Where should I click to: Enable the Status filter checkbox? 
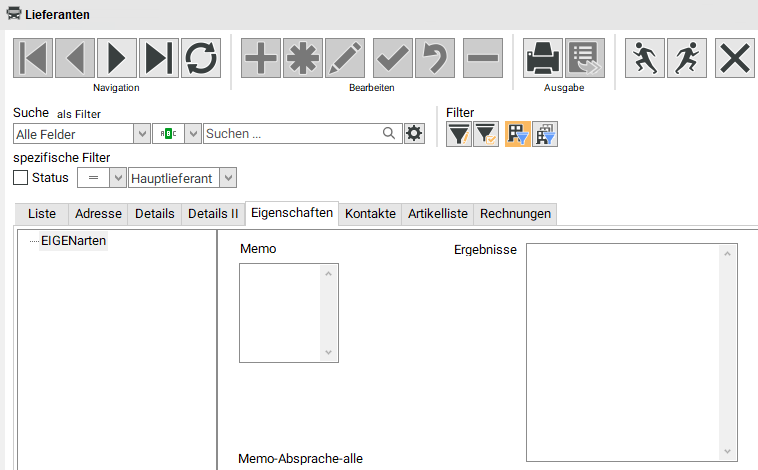[20, 177]
